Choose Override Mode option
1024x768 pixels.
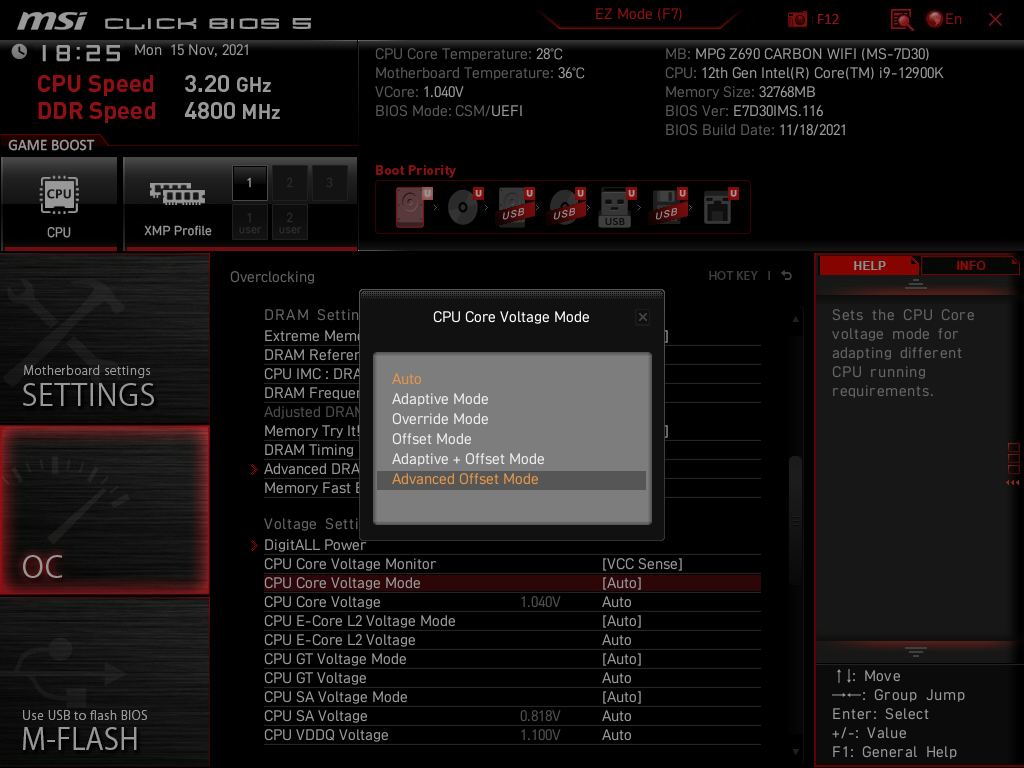coord(511,419)
